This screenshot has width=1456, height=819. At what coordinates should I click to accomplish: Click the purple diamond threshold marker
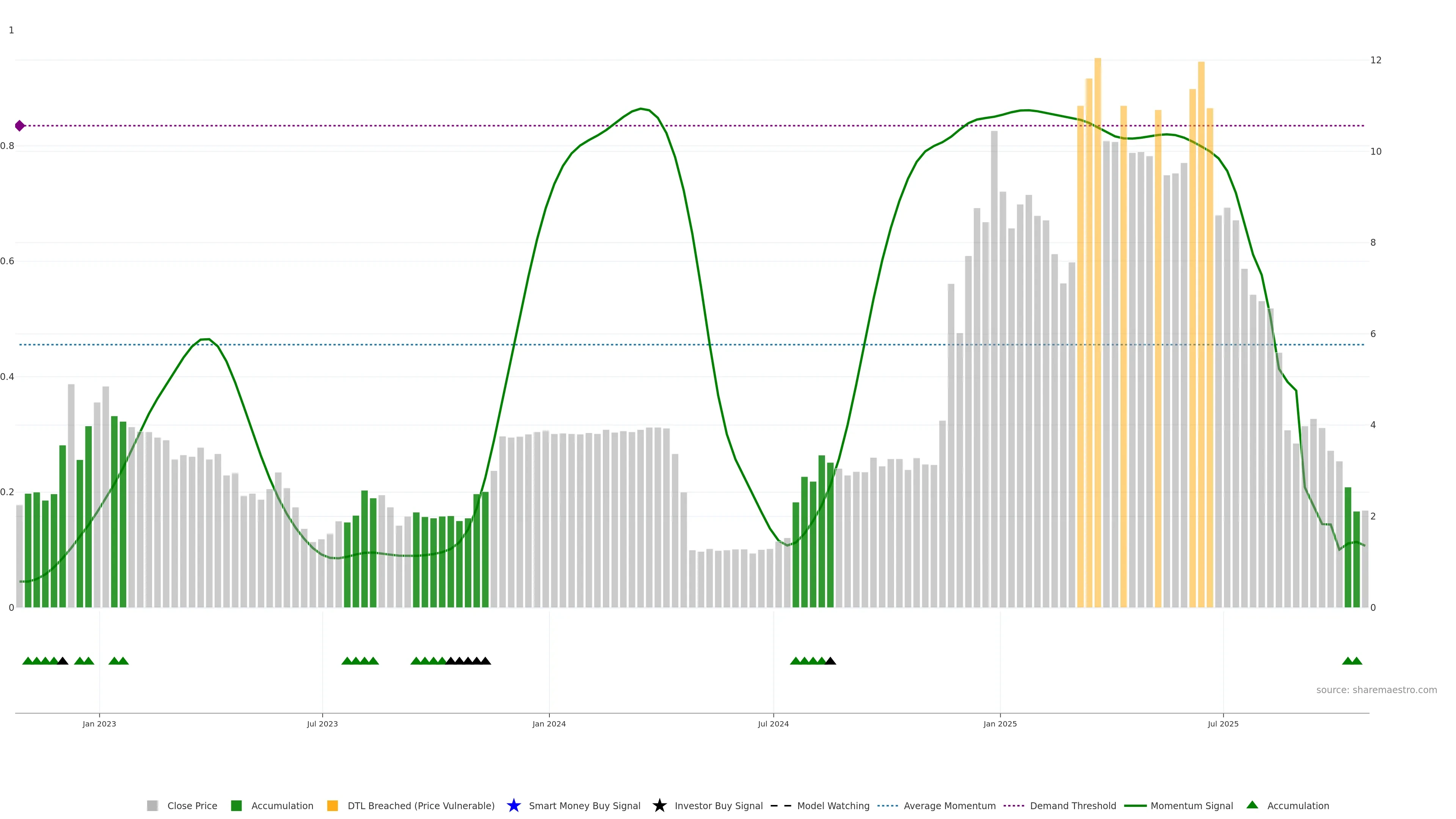point(20,126)
